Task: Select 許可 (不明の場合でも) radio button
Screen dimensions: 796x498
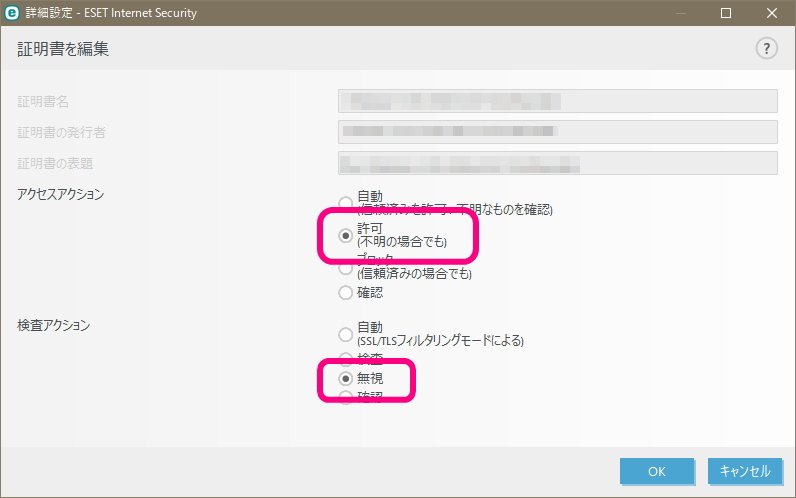Action: (345, 235)
